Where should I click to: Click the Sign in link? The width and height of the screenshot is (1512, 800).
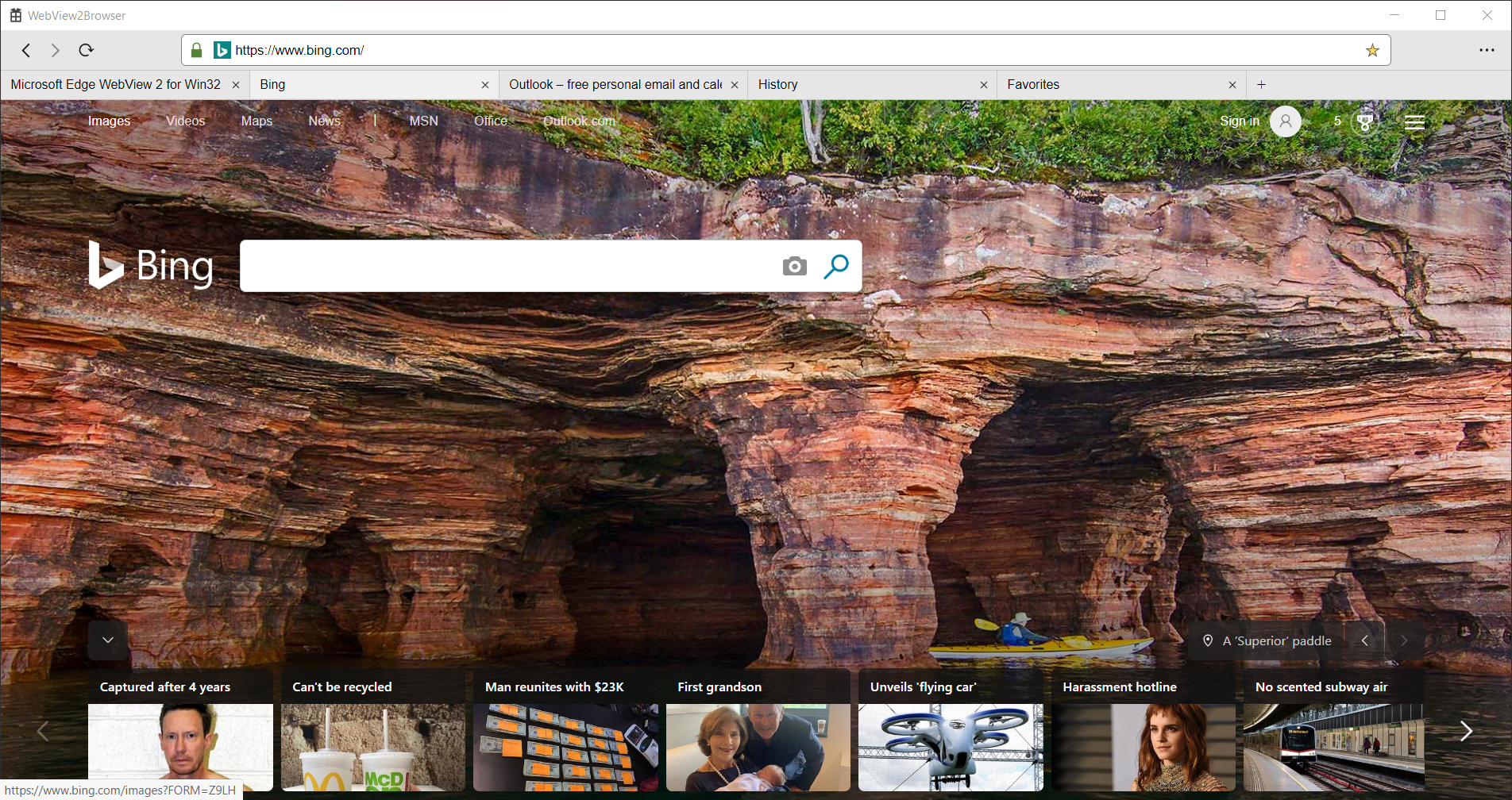(x=1240, y=121)
